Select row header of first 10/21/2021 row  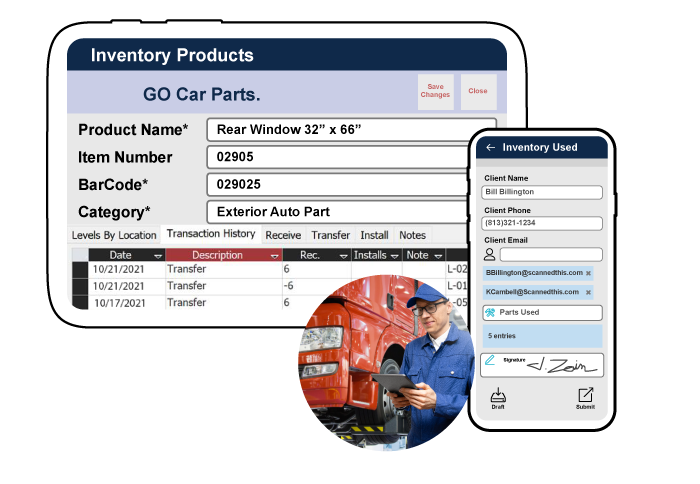point(80,270)
